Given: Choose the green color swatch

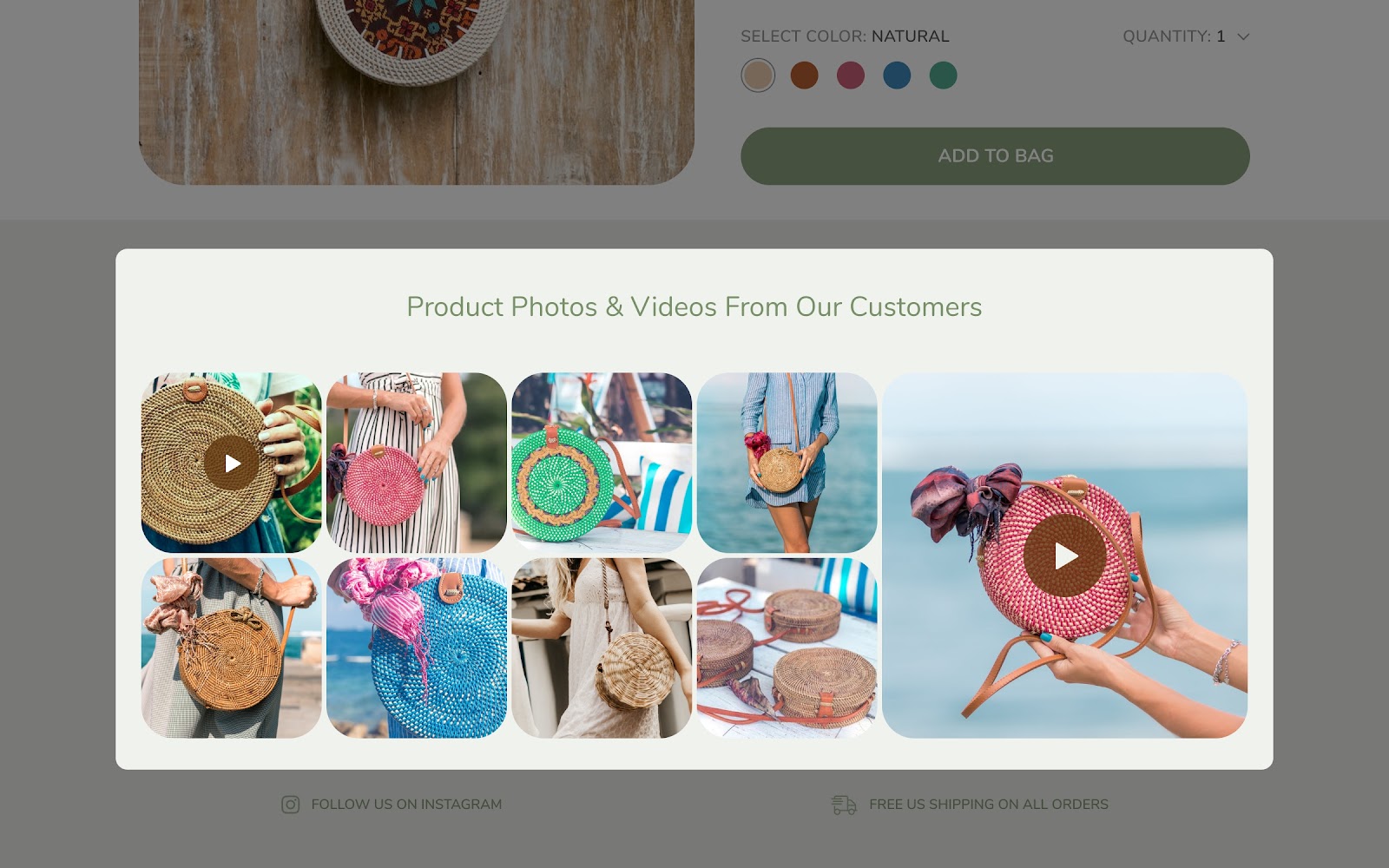Looking at the screenshot, I should point(944,76).
